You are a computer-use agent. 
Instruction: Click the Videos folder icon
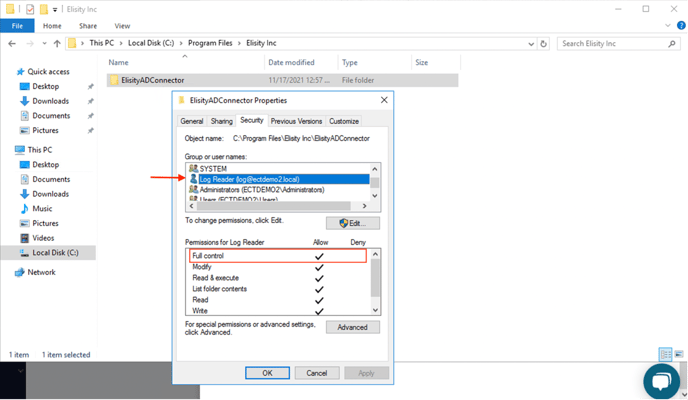25,238
